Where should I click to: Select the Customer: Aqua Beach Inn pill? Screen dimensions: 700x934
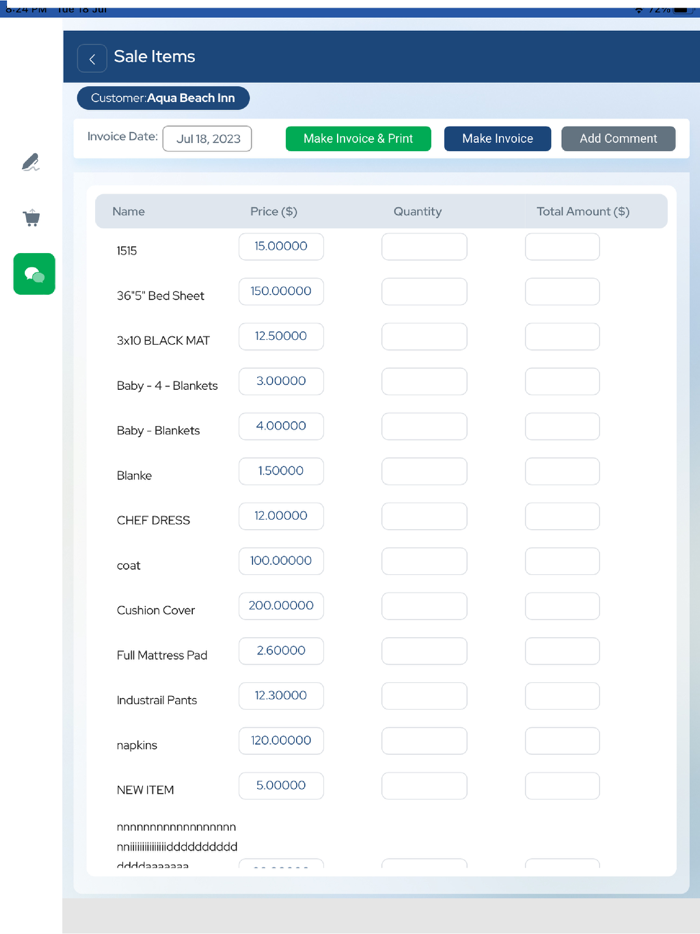click(x=163, y=98)
